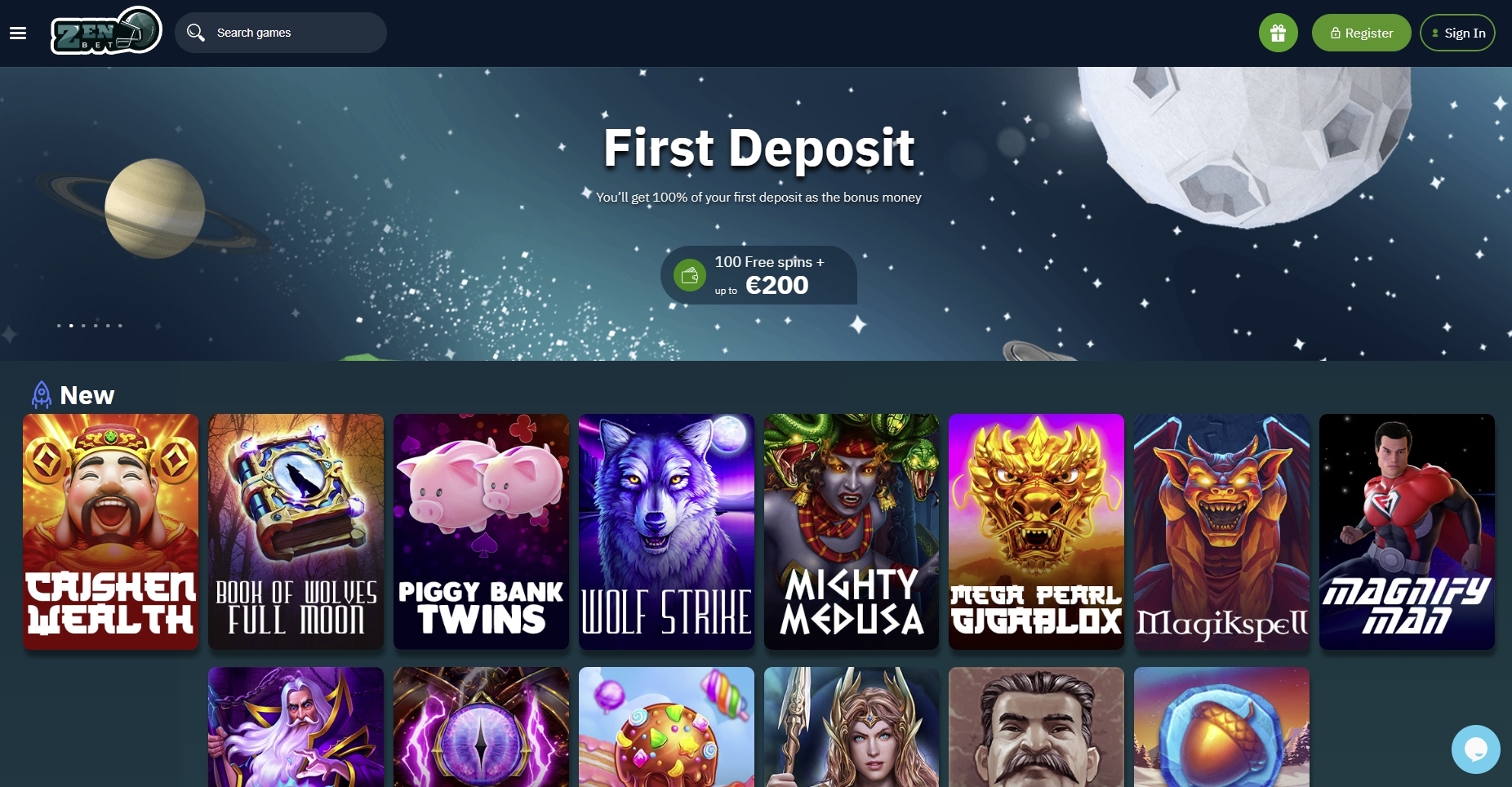This screenshot has height=787, width=1512.
Task: Open Book of Wolves Full Moon game
Action: click(x=296, y=531)
